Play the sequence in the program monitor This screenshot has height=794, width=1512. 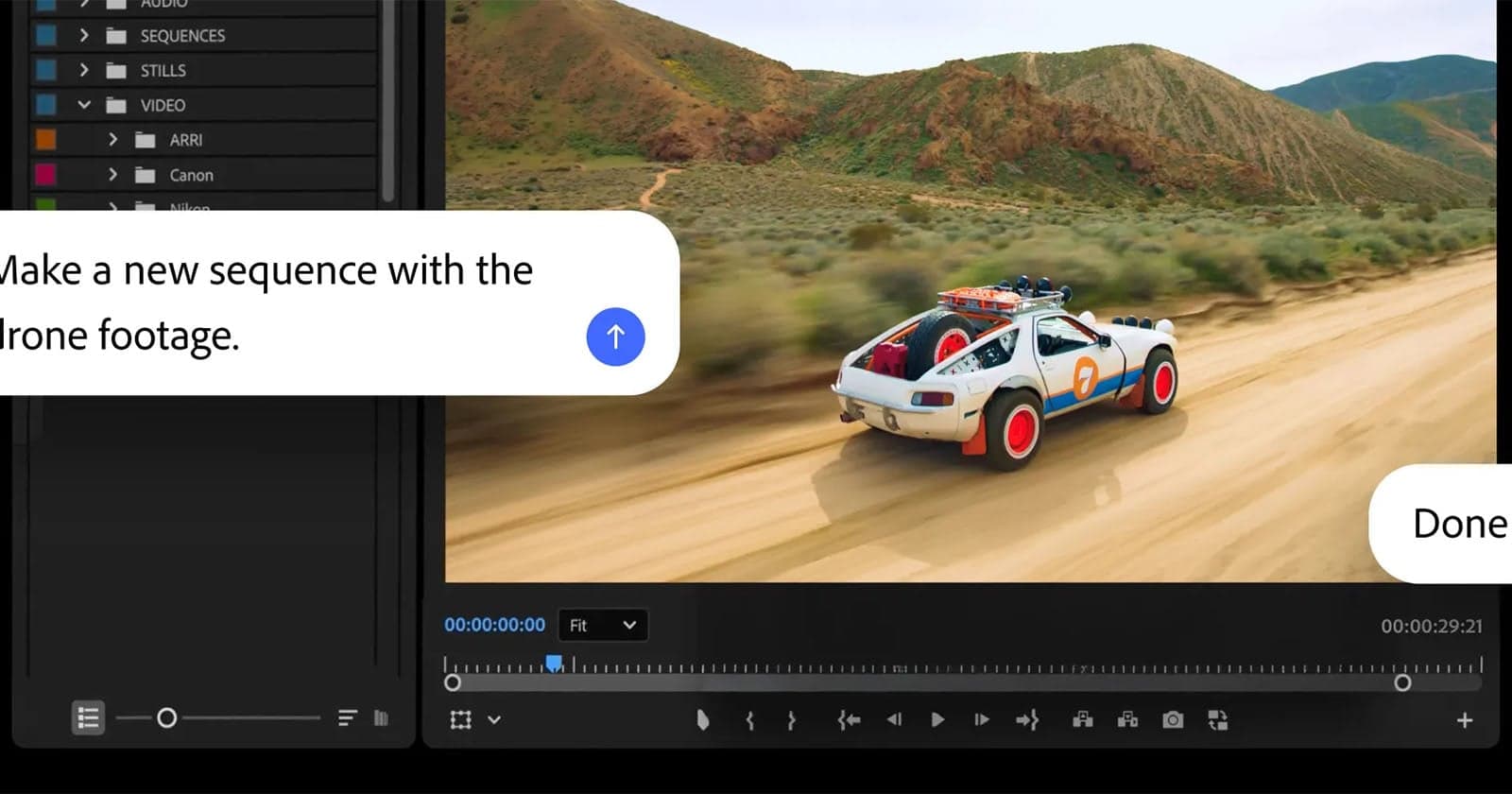pyautogui.click(x=937, y=720)
